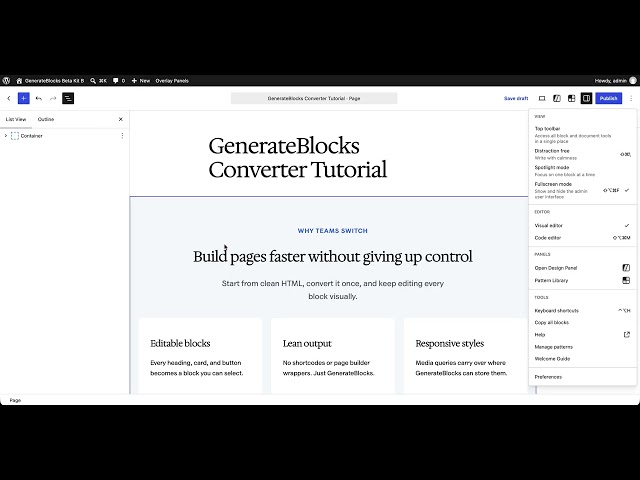Viewport: 640px width, 480px height.
Task: Select Copy all blocks
Action: coord(582,322)
